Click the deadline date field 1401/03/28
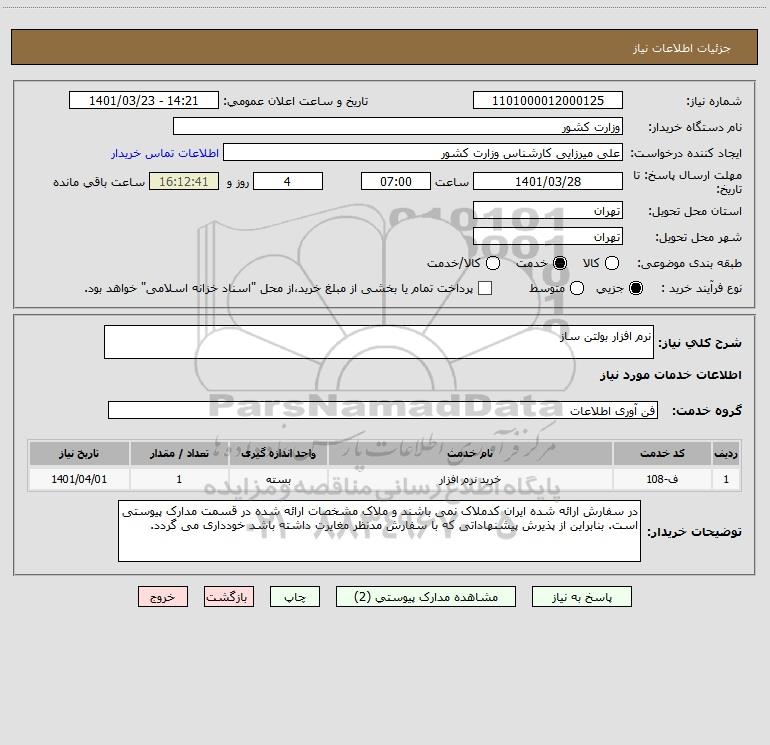Screen dimensions: 770x745 point(548,181)
